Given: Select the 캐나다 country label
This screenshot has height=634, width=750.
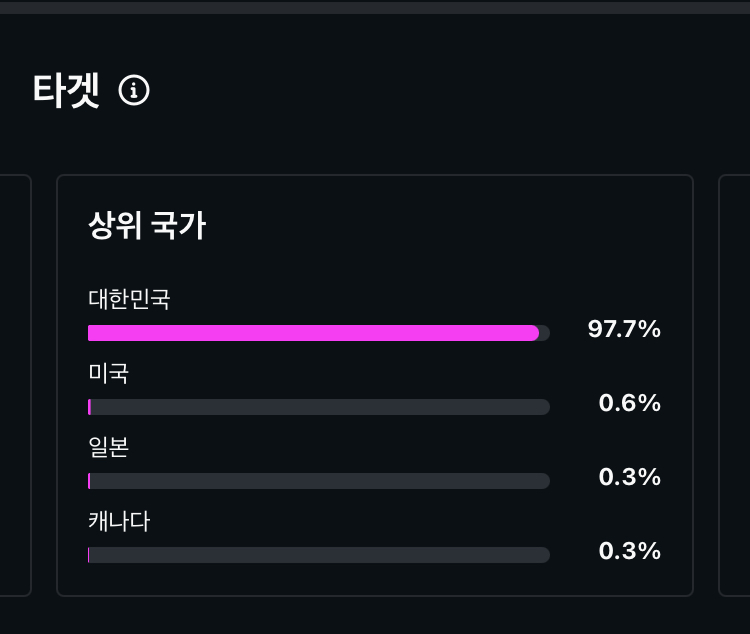Looking at the screenshot, I should (x=119, y=521).
